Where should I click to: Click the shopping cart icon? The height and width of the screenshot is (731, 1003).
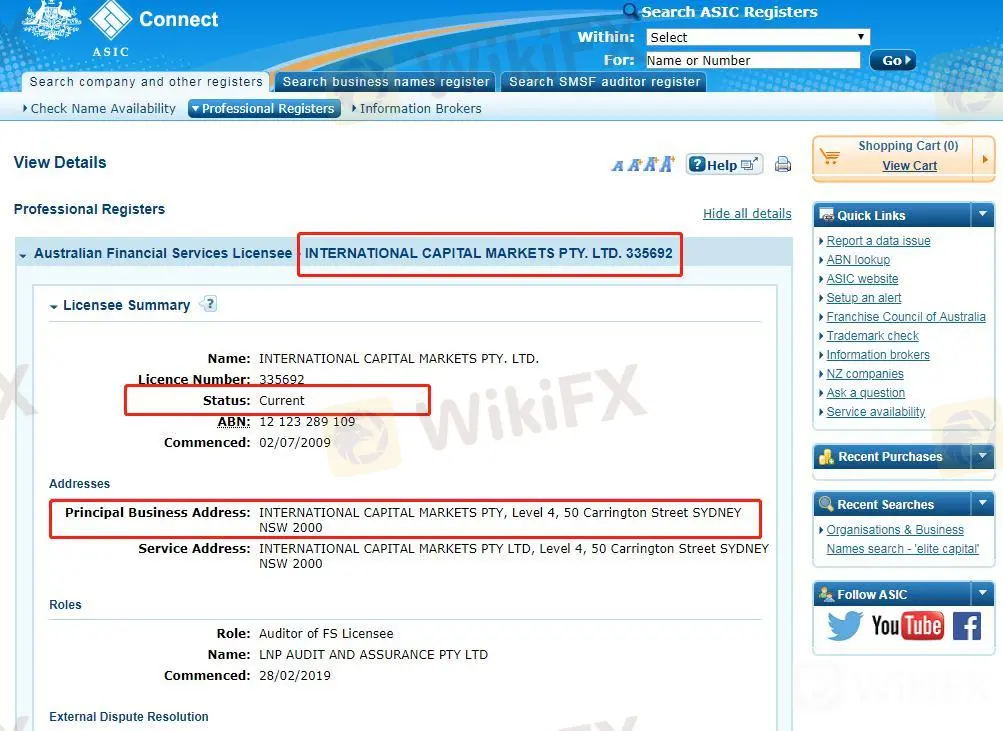[830, 156]
